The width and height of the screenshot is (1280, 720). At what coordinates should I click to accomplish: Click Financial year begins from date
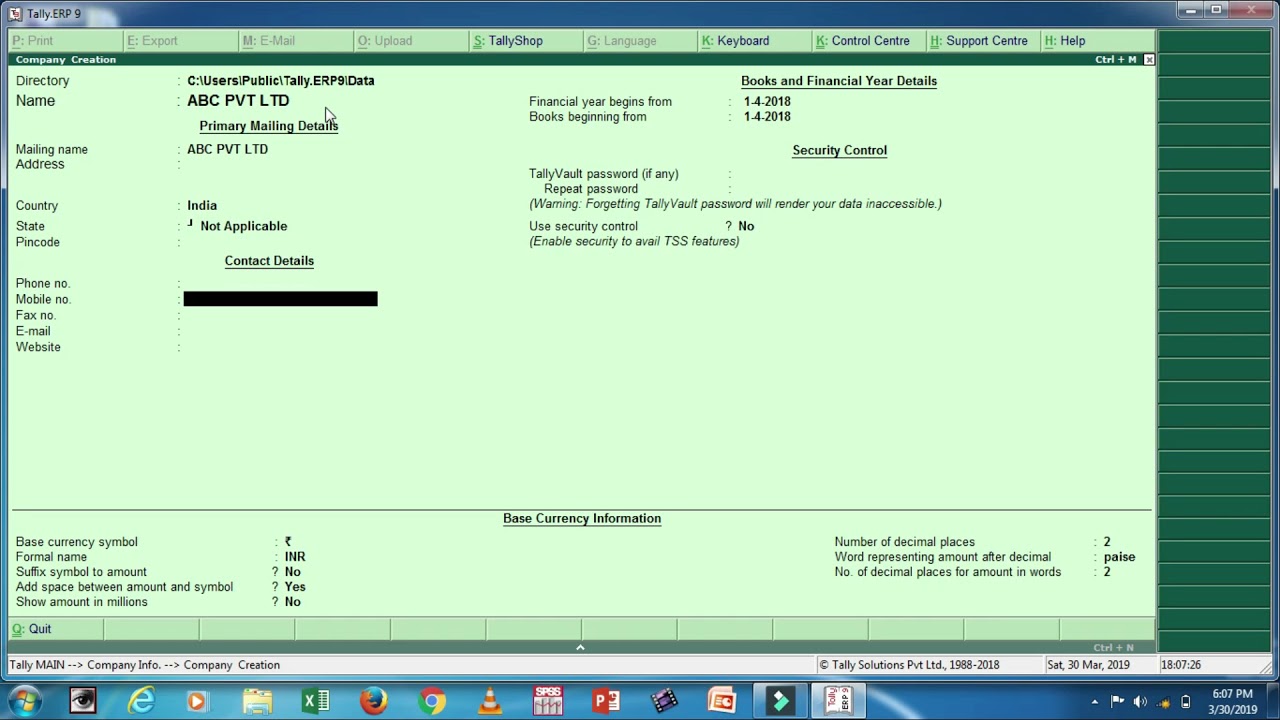click(x=767, y=102)
